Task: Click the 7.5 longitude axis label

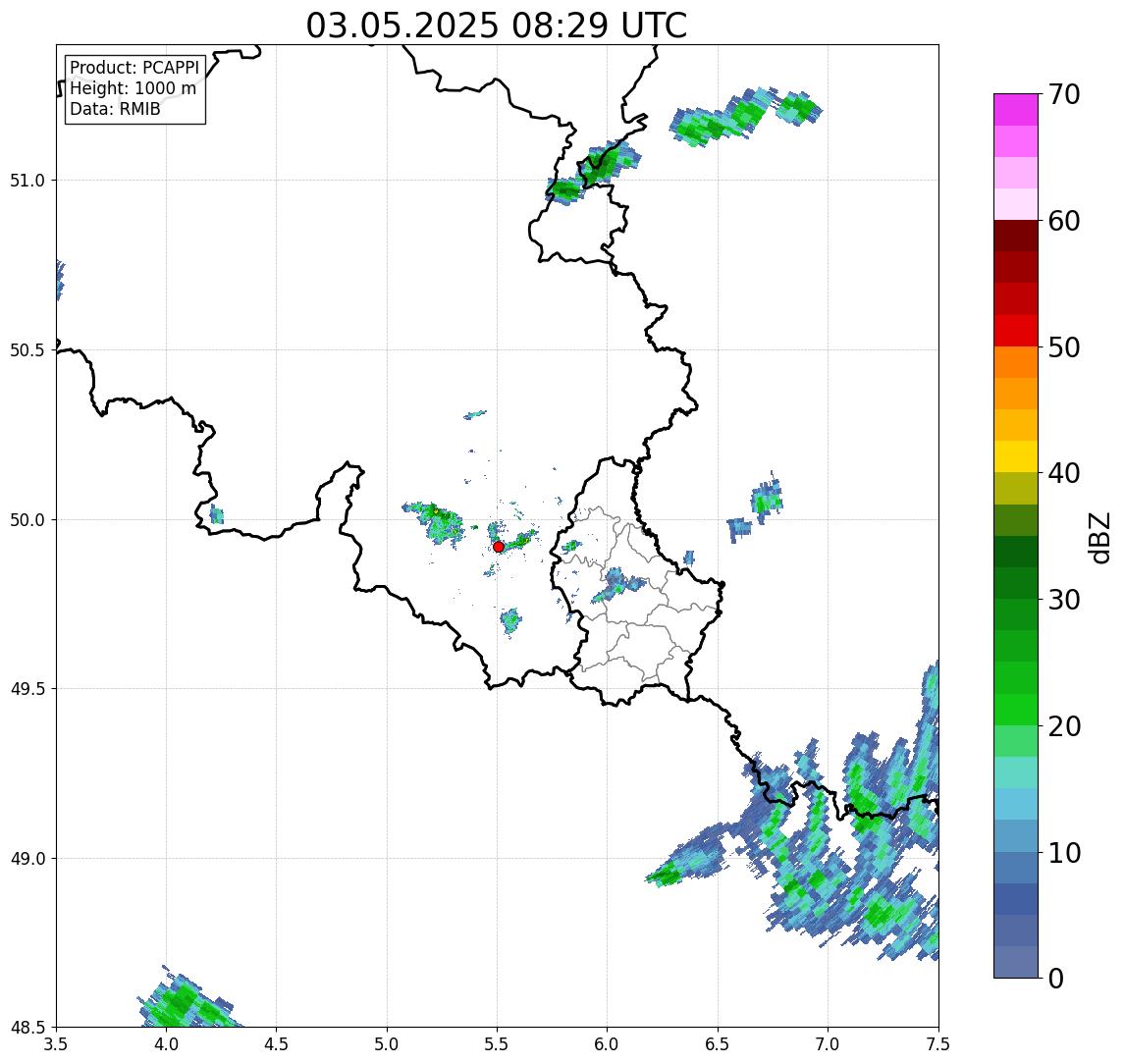Action: click(x=939, y=1044)
